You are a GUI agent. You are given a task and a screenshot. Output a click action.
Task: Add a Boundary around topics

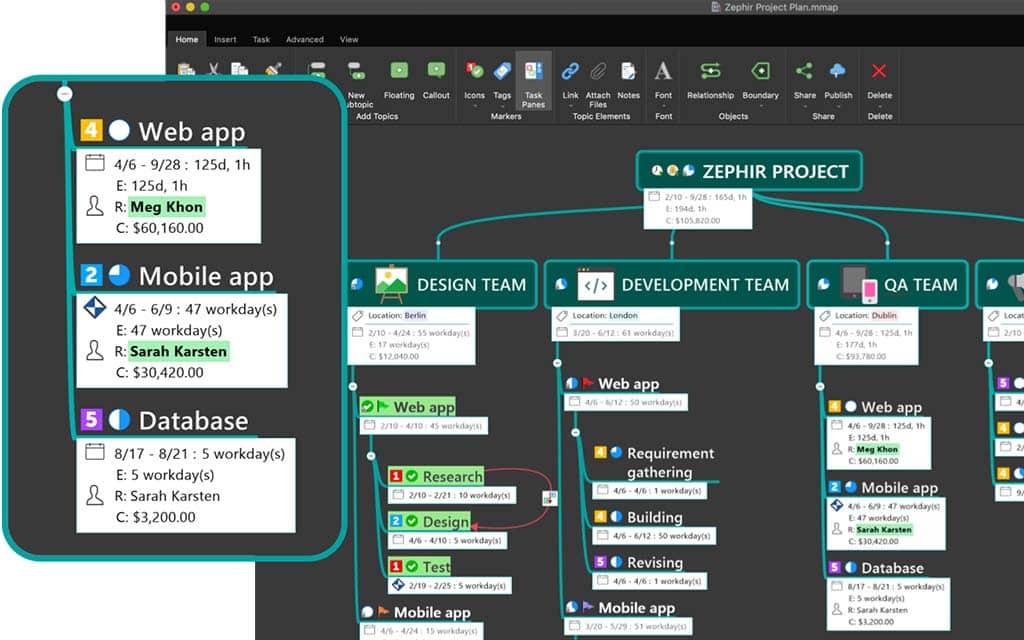click(x=760, y=72)
